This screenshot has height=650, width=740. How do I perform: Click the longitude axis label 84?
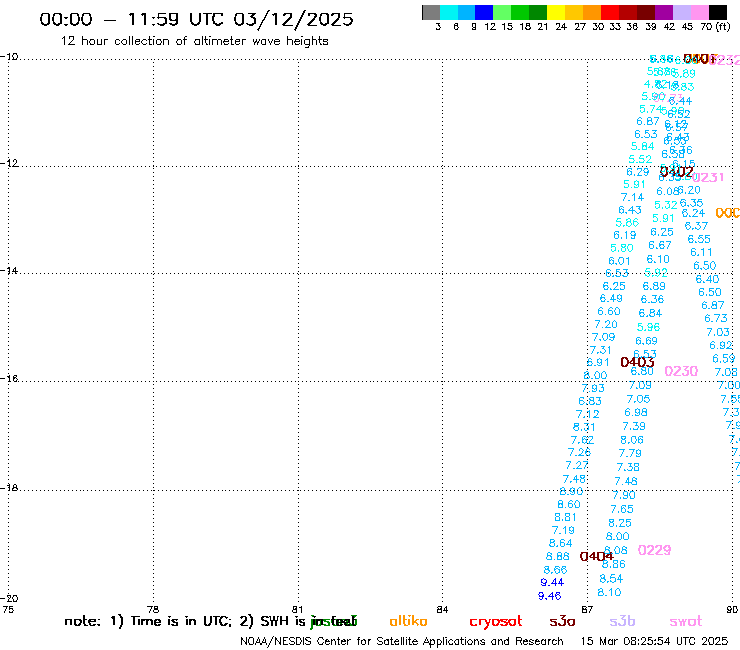[x=442, y=609]
